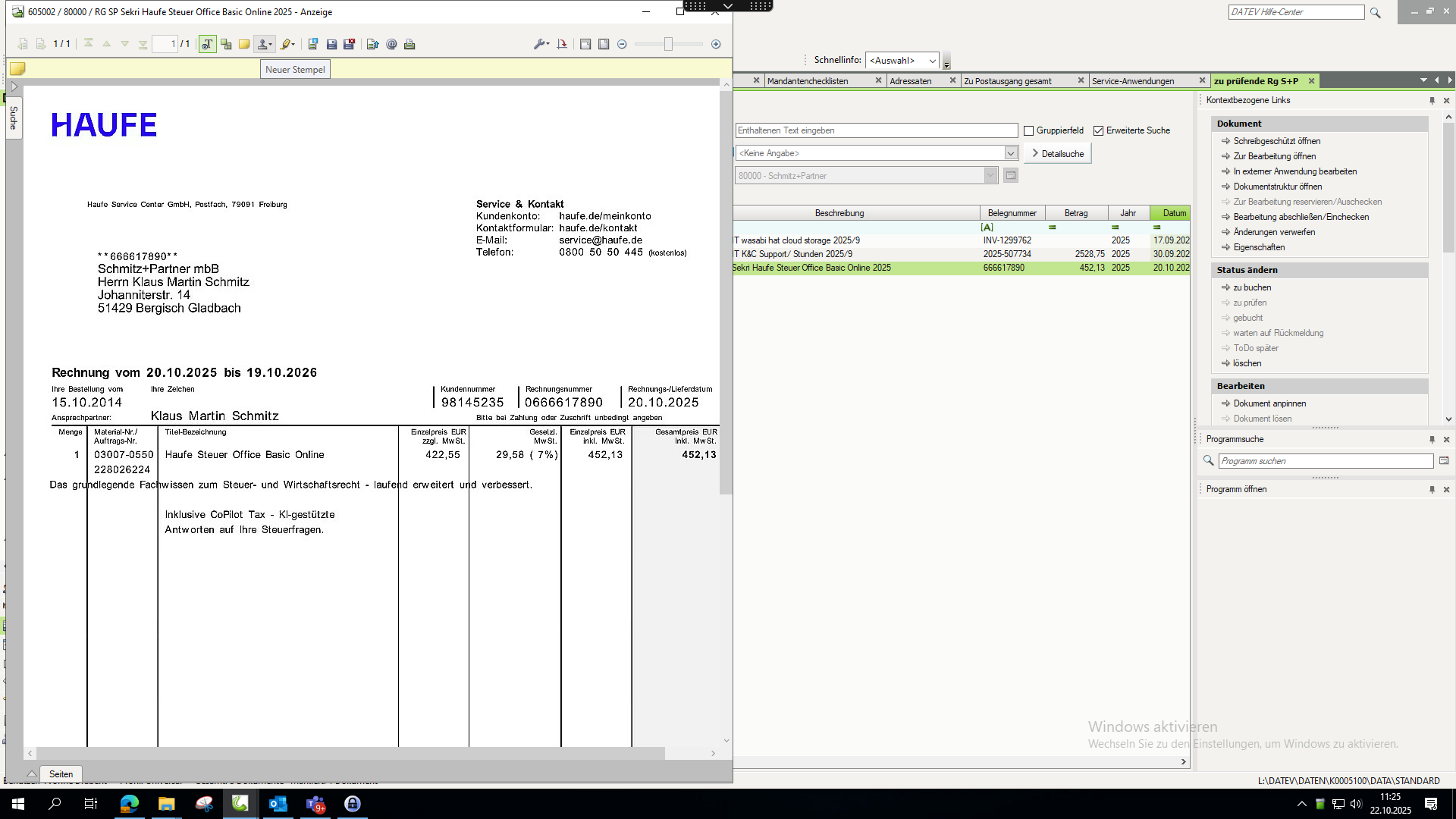Click the Detailsuche button

pos(1057,153)
